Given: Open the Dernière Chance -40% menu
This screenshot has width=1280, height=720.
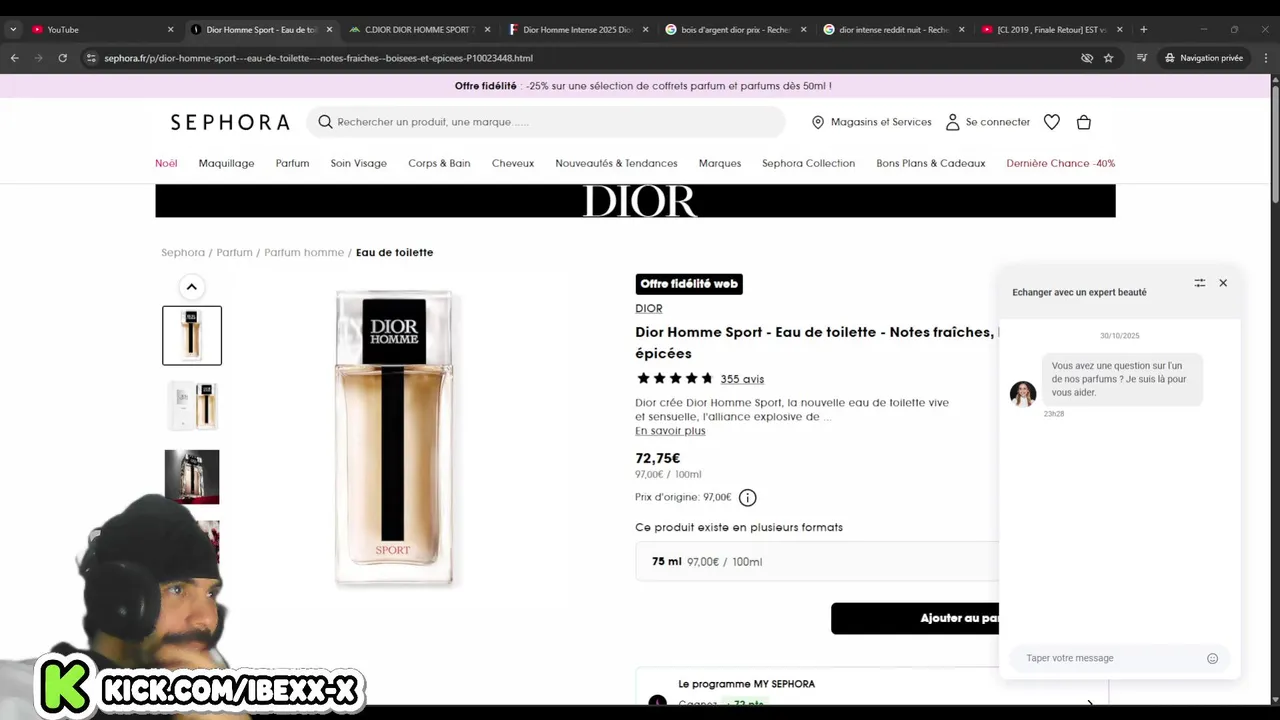Looking at the screenshot, I should [1061, 163].
